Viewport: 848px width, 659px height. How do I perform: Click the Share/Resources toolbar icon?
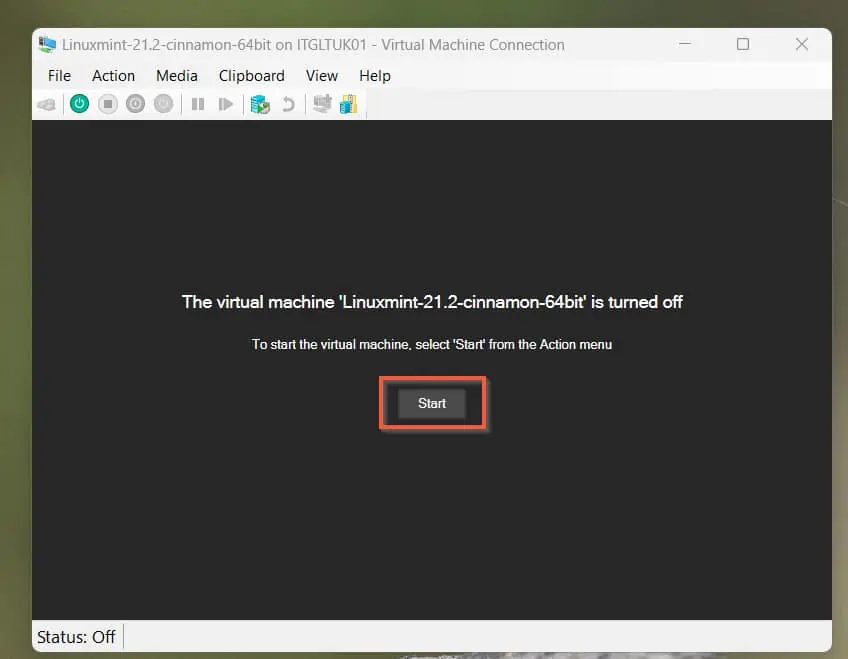(348, 104)
